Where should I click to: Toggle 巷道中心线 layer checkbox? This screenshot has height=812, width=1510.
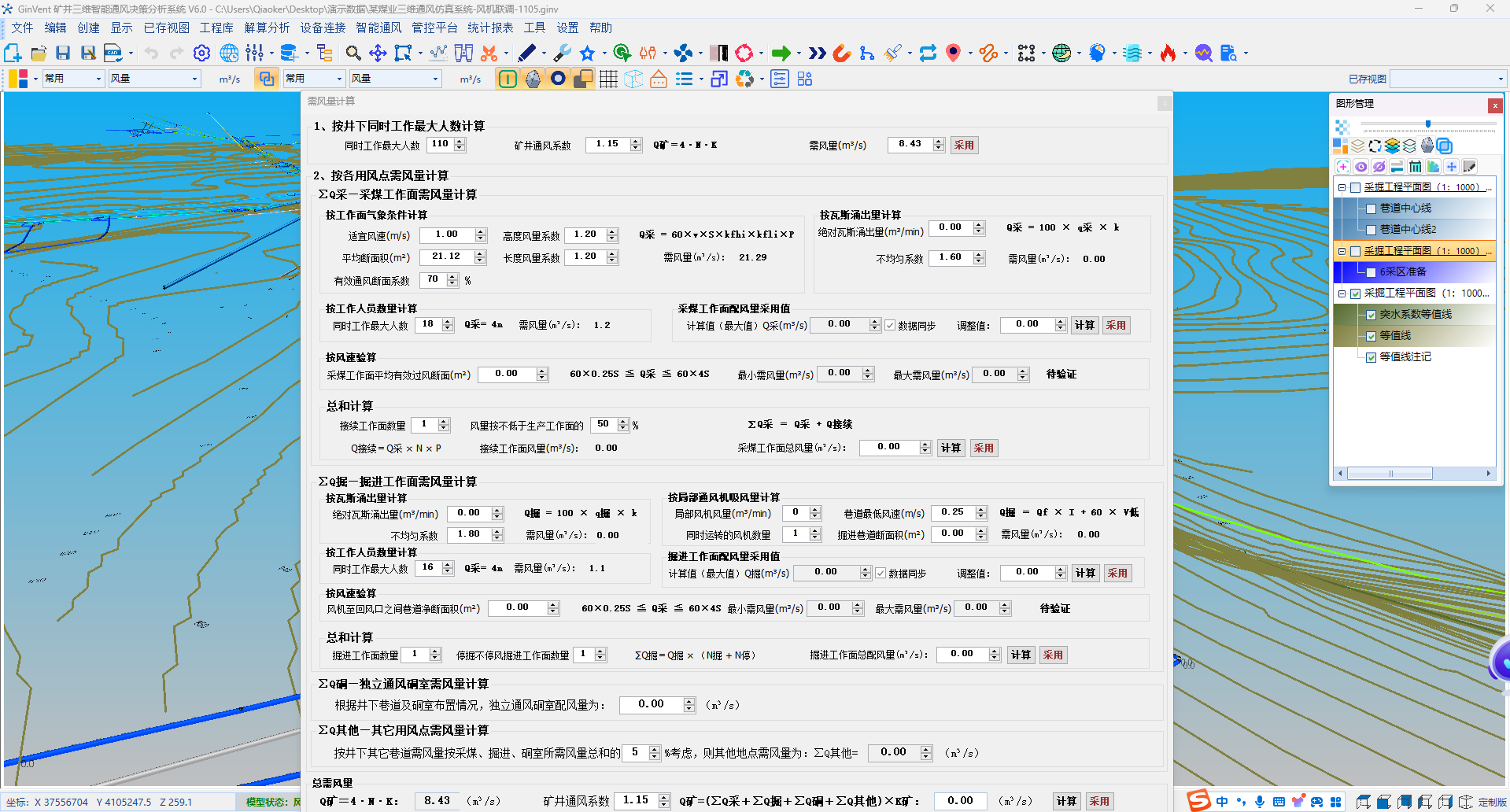1372,209
